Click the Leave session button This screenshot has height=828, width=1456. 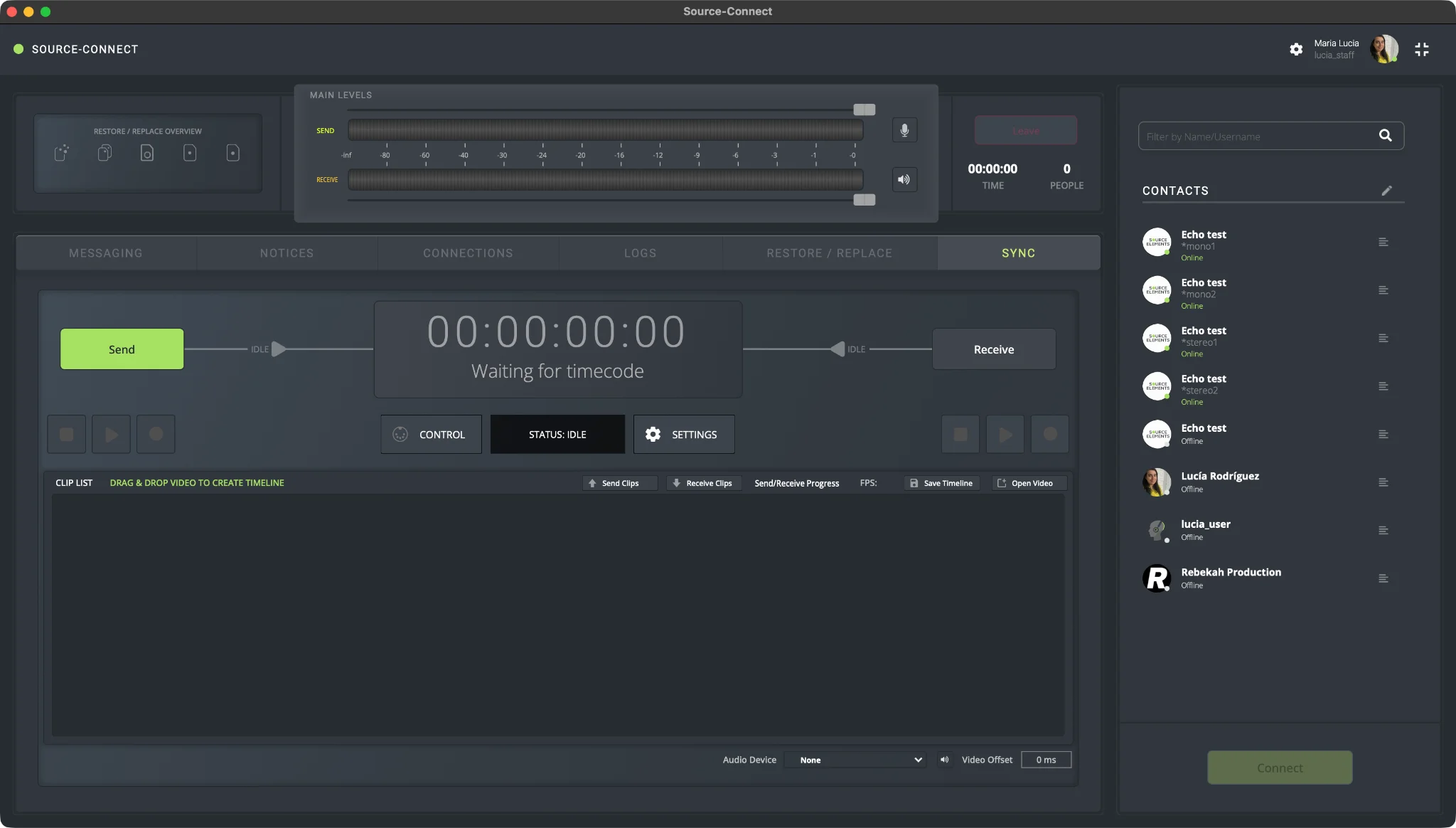point(1025,131)
